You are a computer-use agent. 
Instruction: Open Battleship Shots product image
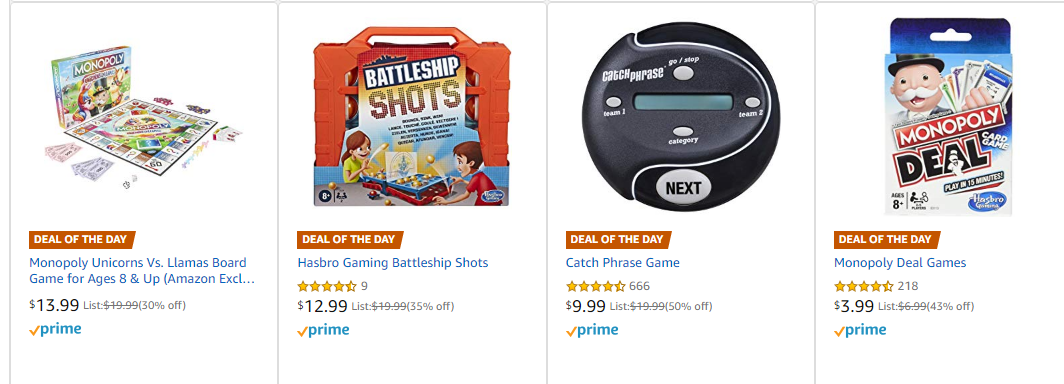point(412,117)
